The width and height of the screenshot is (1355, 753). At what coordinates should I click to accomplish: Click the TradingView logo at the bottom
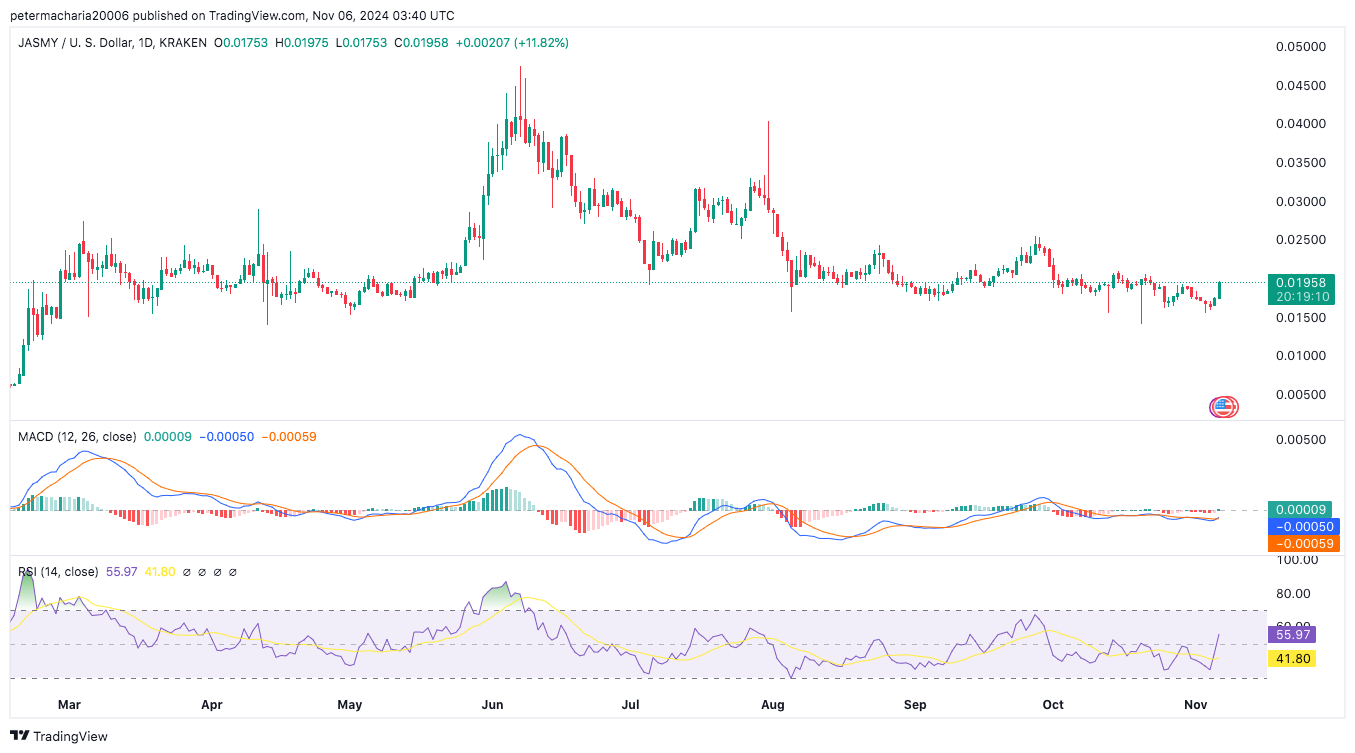coord(59,736)
